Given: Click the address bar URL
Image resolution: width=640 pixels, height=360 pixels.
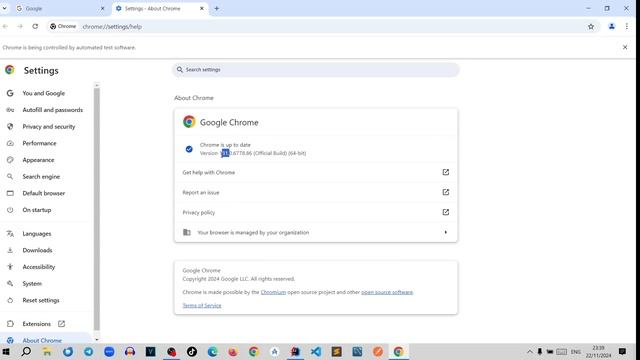Looking at the screenshot, I should [x=112, y=27].
